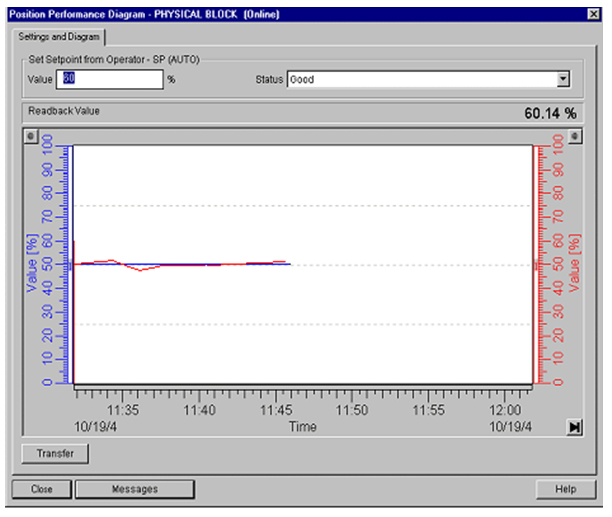Click the blue Value [%] axis title
612x517 pixels.
pos(32,263)
